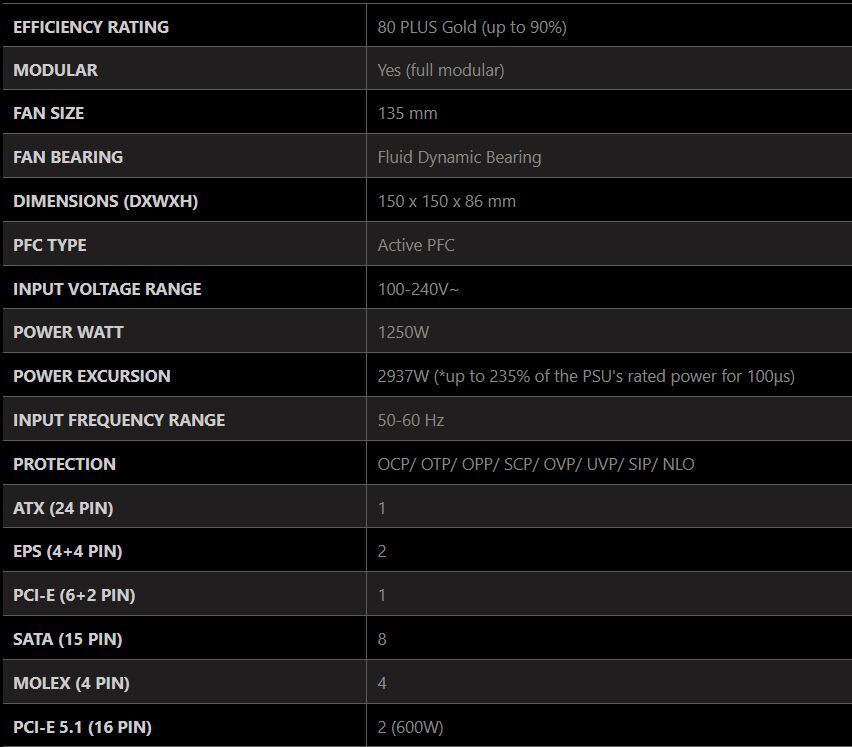Viewport: 852px width, 747px height.
Task: Click the '2 (600W)' PCI-E 5.1 value
Action: [x=412, y=727]
